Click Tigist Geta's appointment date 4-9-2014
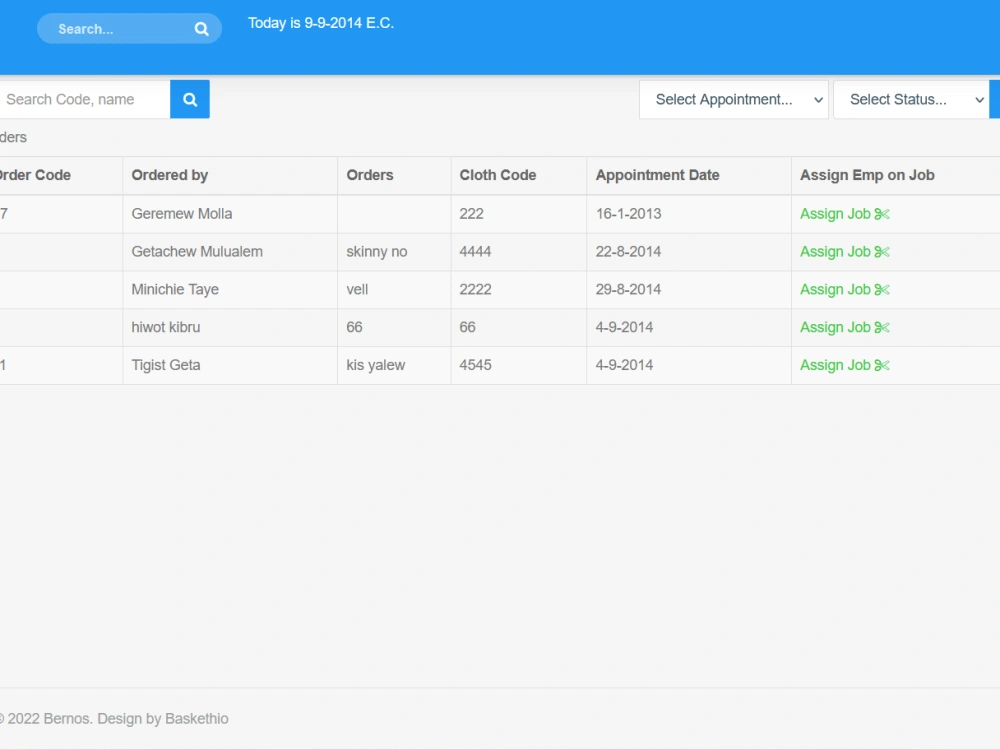Image resolution: width=1000 pixels, height=750 pixels. (x=624, y=365)
